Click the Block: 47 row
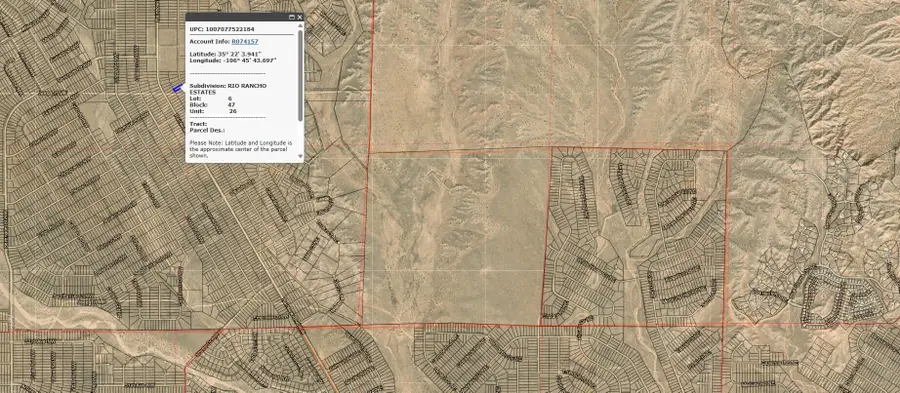Viewport: 900px width, 393px height. [212, 105]
